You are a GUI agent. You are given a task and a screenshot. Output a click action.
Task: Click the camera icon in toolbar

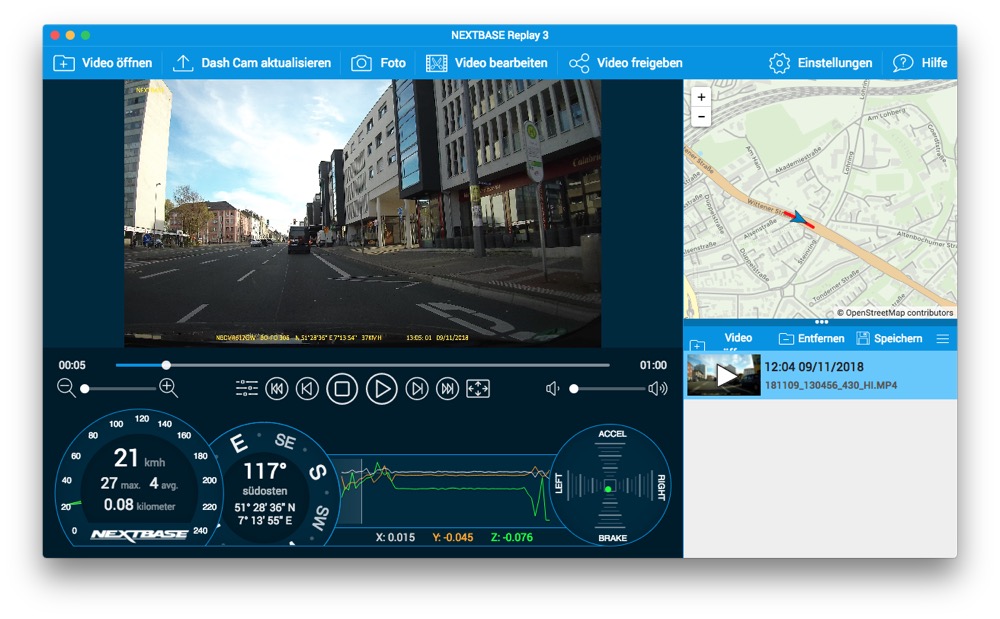(361, 63)
